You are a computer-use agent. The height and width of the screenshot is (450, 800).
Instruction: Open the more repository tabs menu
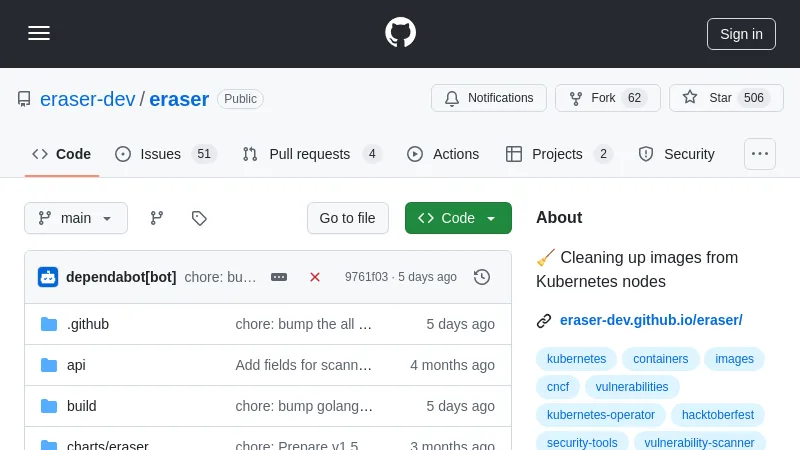(x=759, y=154)
